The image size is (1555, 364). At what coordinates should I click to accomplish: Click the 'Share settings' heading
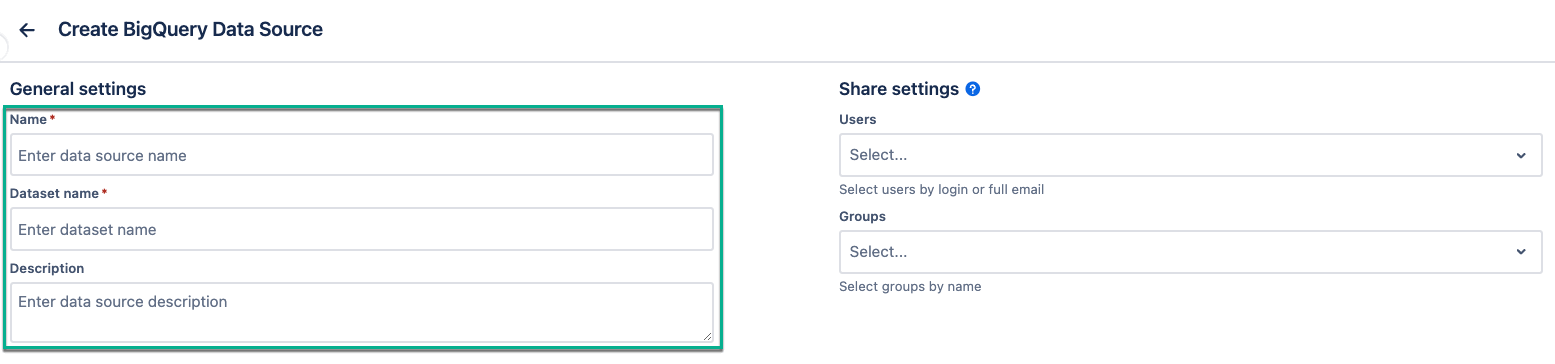899,89
